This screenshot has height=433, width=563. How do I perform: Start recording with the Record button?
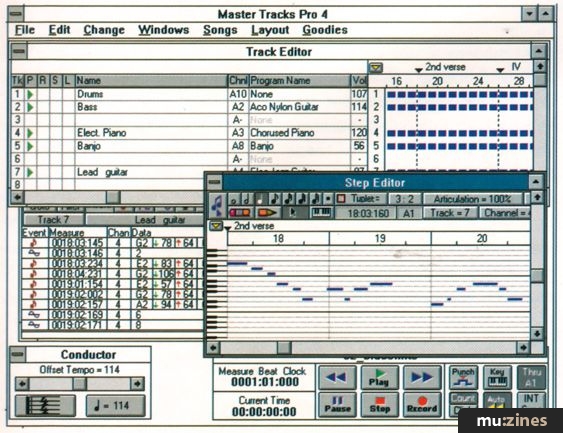tap(422, 405)
